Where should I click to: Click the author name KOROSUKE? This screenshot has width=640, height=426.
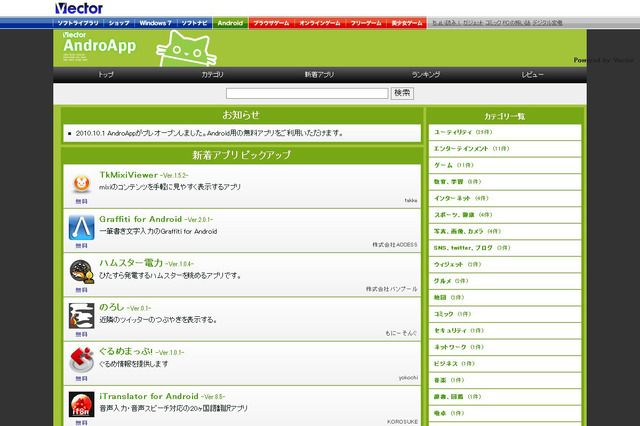(402, 422)
